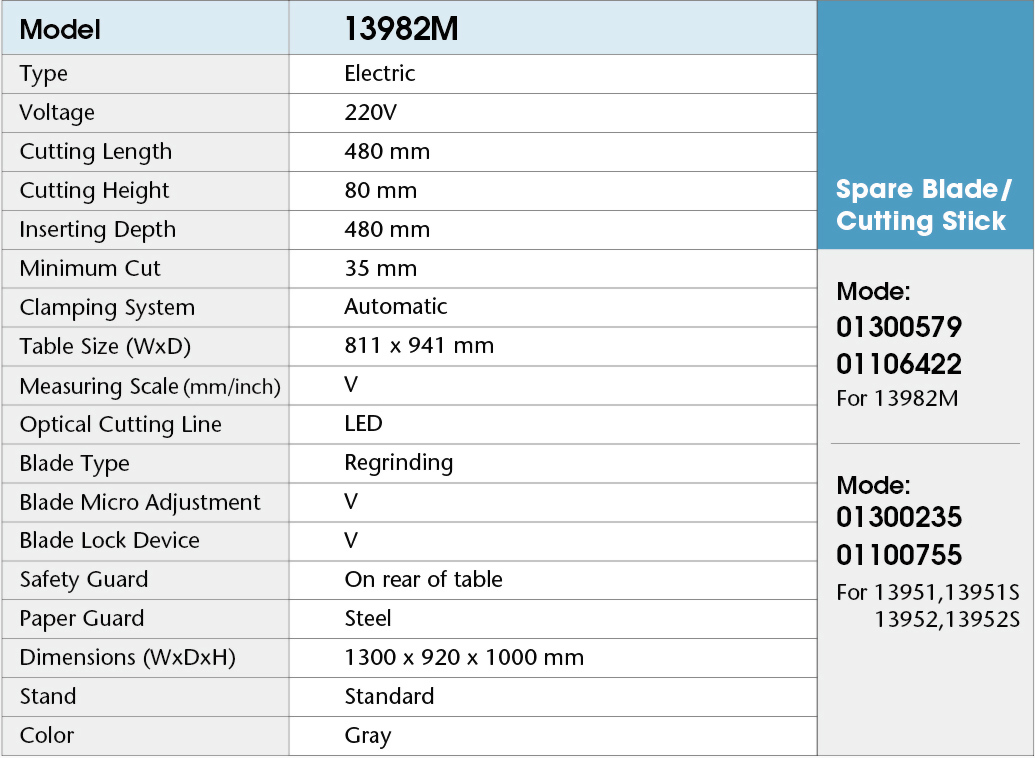Viewport: 1035px width, 758px height.
Task: Select the Inserting Depth label
Action: point(98,230)
